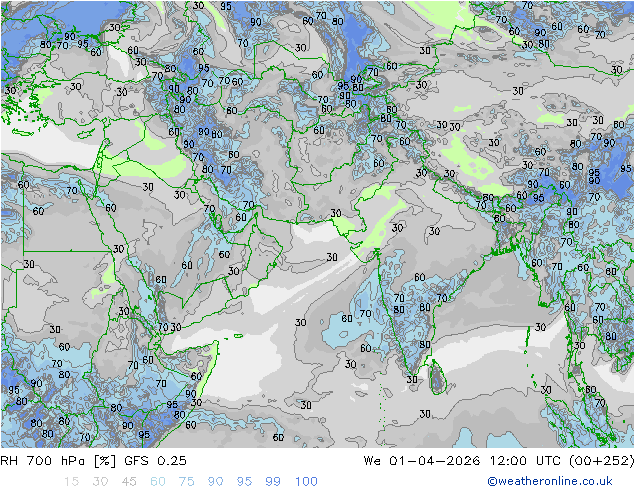Click the 'RH 700 hPa [%] GFS 0.25' title
Screen dimensions: 634x490
point(93,461)
